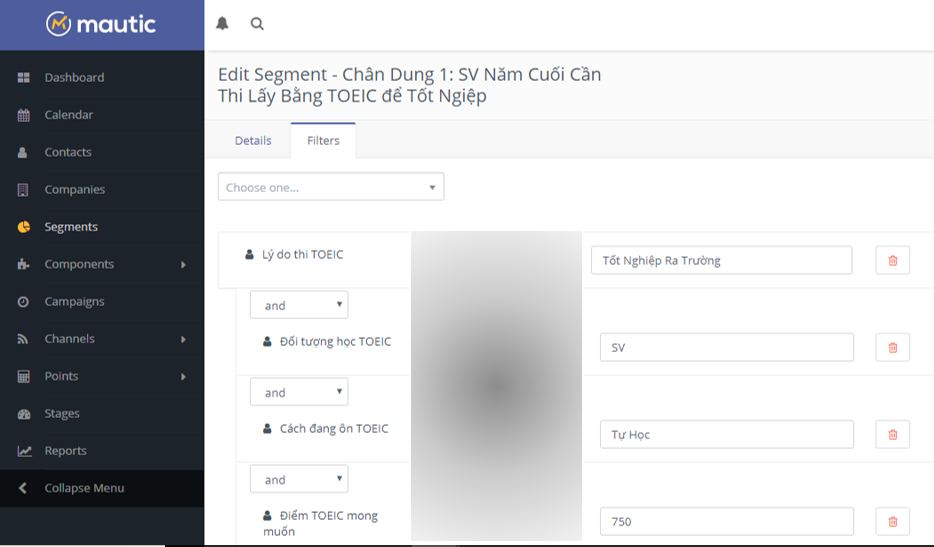Click the 'Tốt Nghiệp Ra Trường' value field
934x547 pixels.
tap(721, 261)
